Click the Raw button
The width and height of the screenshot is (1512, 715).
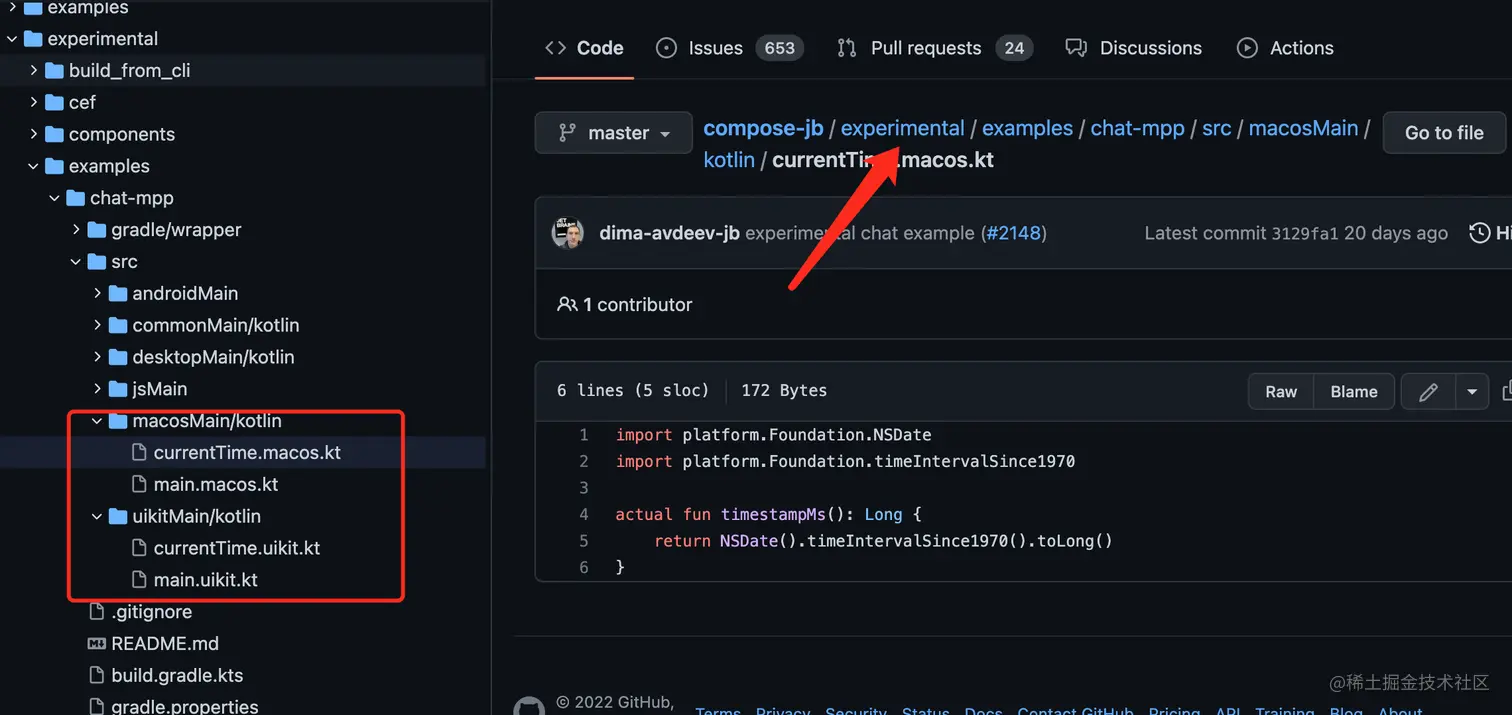pos(1281,392)
